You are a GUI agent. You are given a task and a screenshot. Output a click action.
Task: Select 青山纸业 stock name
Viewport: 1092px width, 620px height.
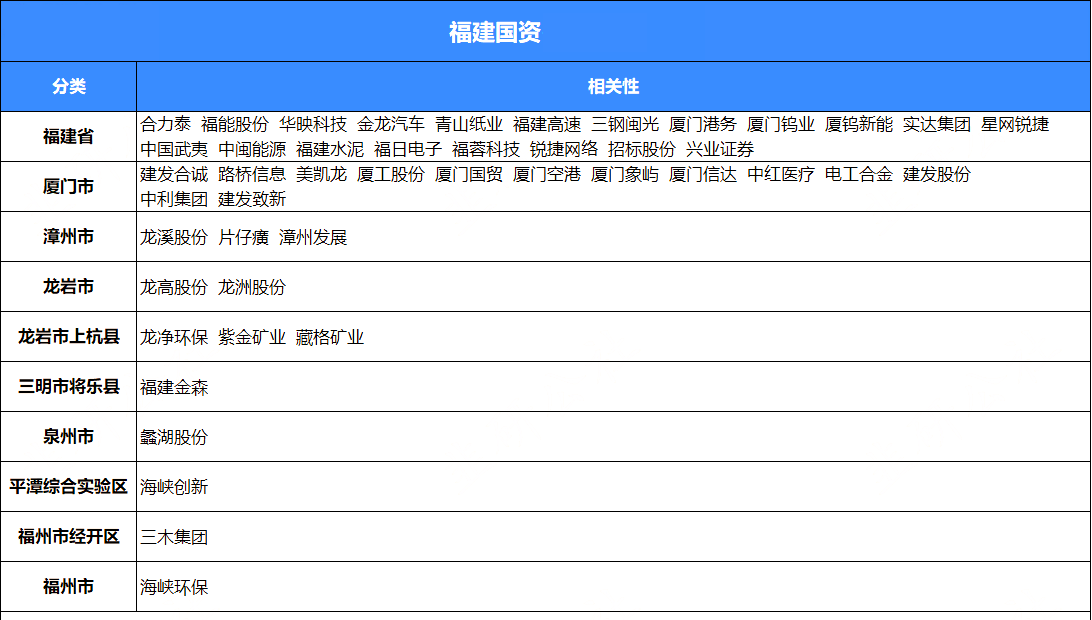(x=469, y=125)
